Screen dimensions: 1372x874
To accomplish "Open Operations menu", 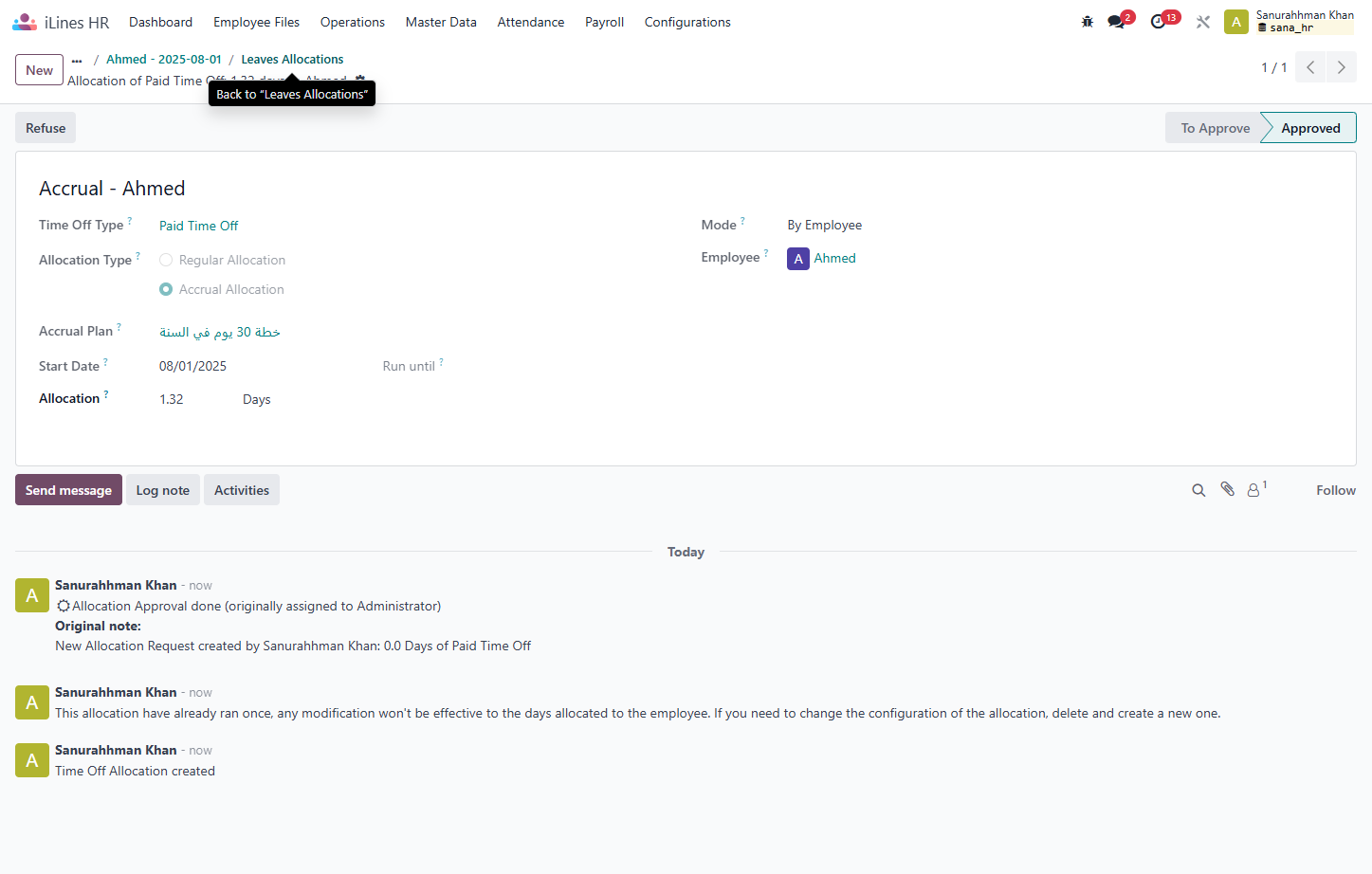I will [353, 22].
